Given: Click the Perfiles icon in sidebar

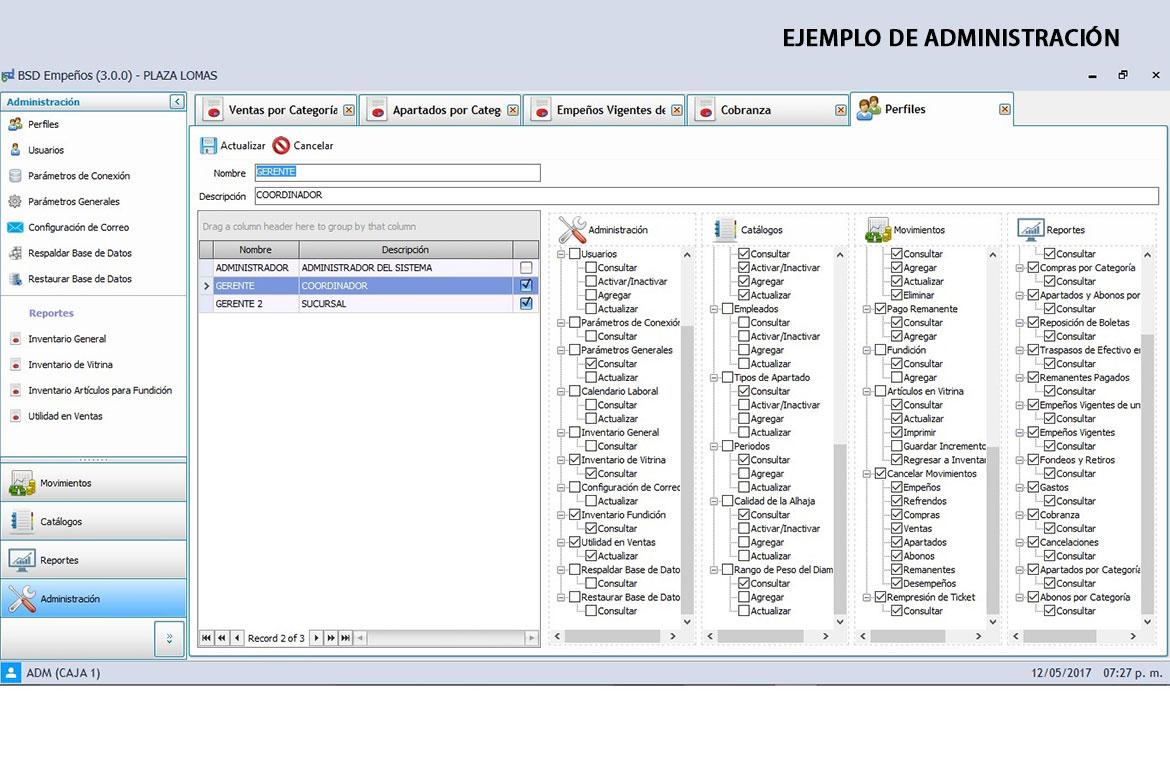Looking at the screenshot, I should (15, 124).
